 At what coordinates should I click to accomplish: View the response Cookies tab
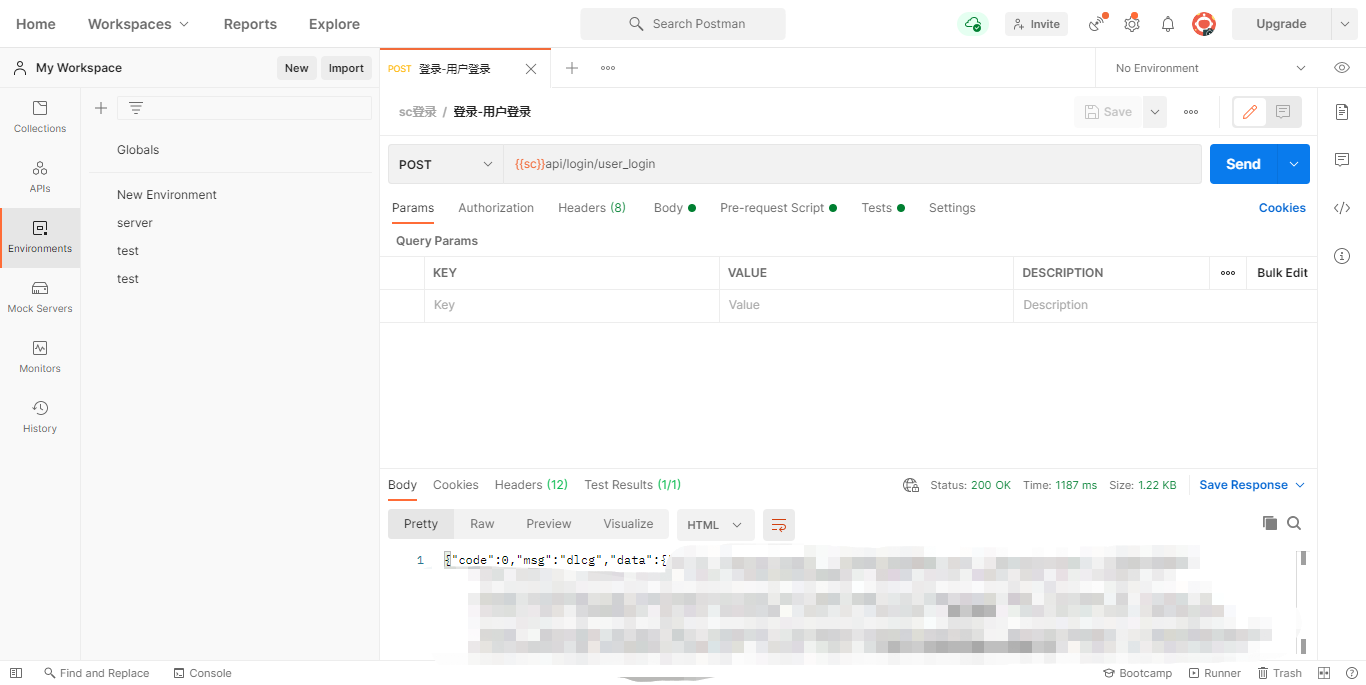[456, 485]
